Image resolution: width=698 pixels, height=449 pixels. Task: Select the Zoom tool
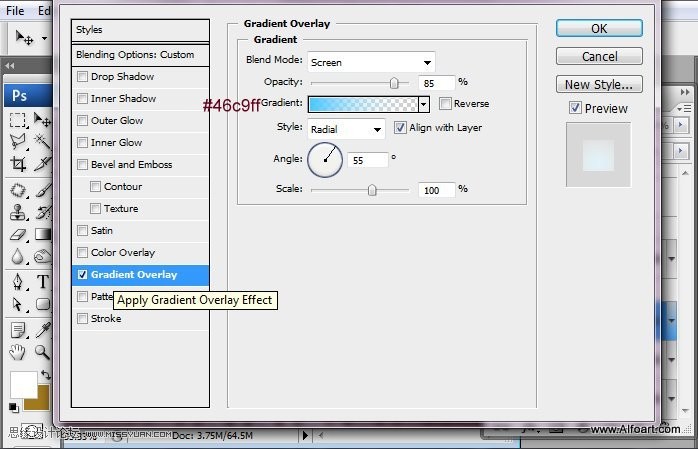(x=43, y=352)
